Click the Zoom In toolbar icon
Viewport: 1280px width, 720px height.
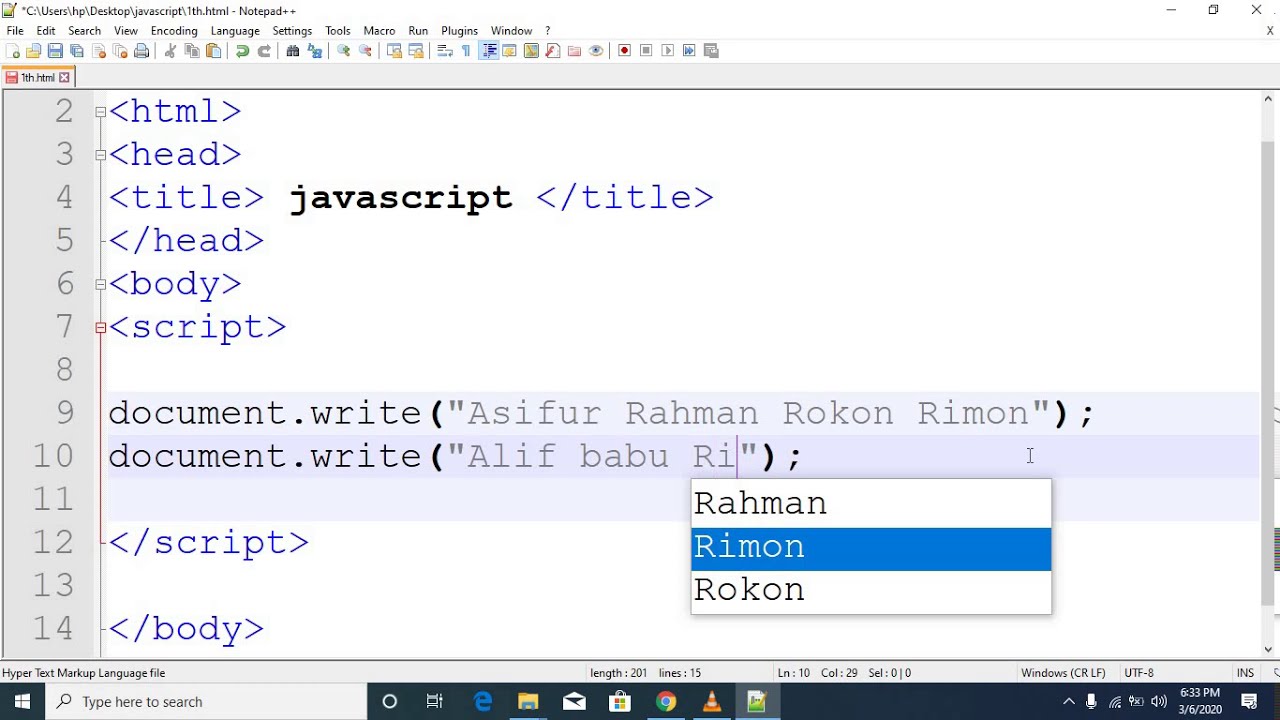pyautogui.click(x=343, y=50)
